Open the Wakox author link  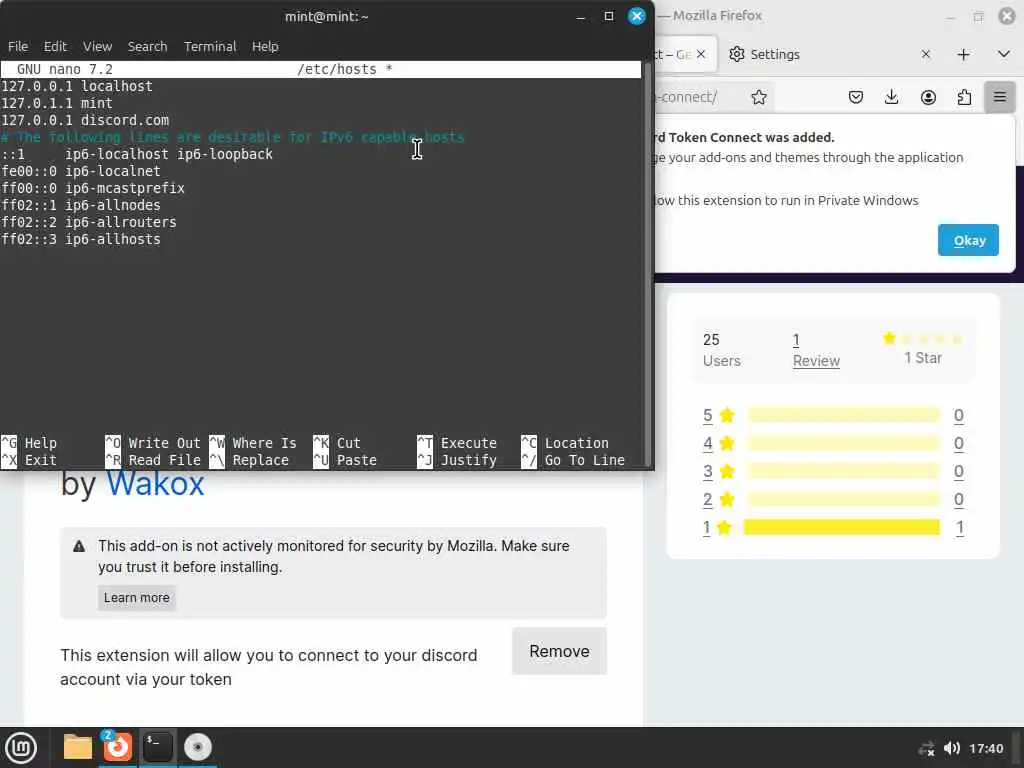[155, 483]
